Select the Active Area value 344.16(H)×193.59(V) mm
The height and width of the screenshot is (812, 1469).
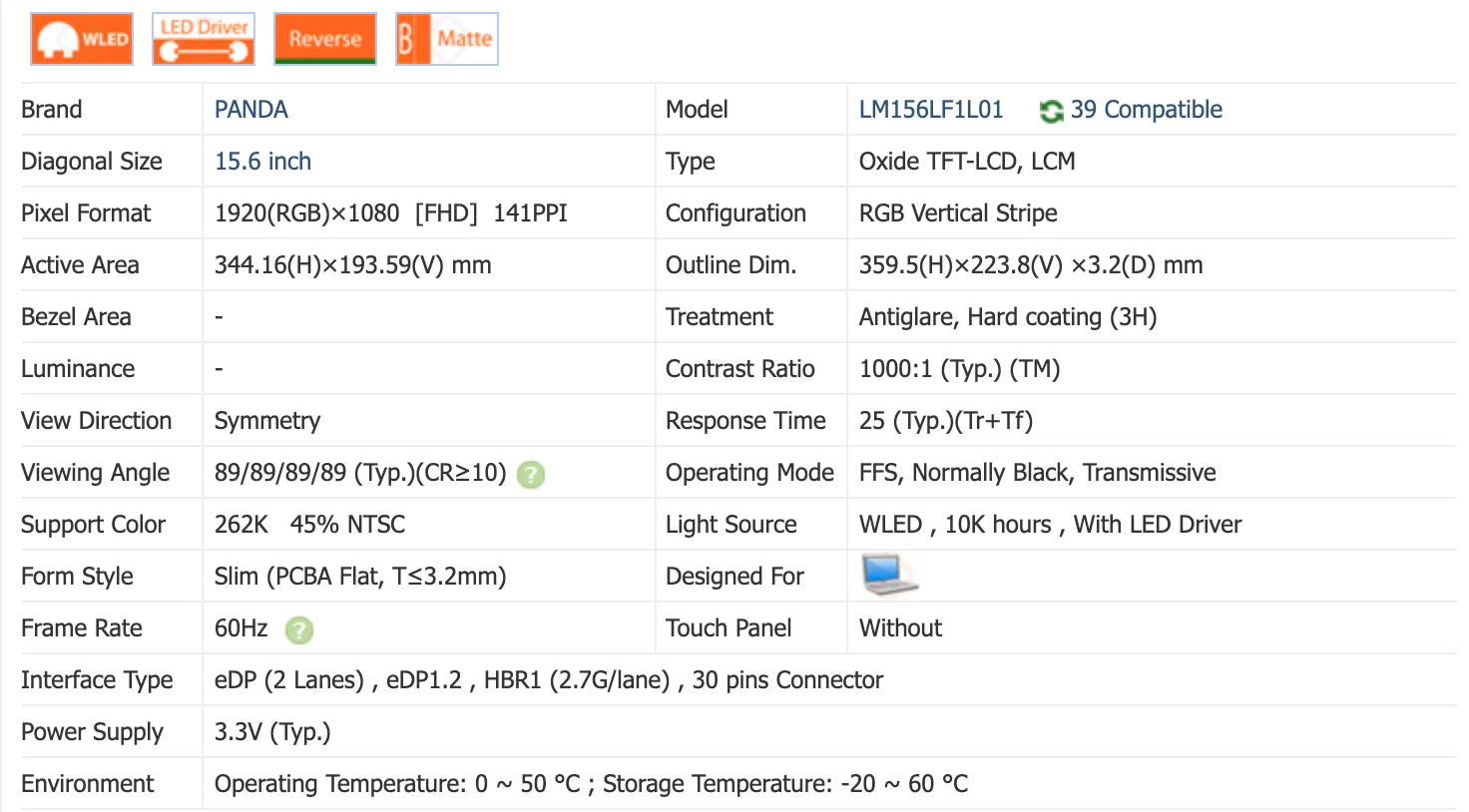click(x=353, y=265)
